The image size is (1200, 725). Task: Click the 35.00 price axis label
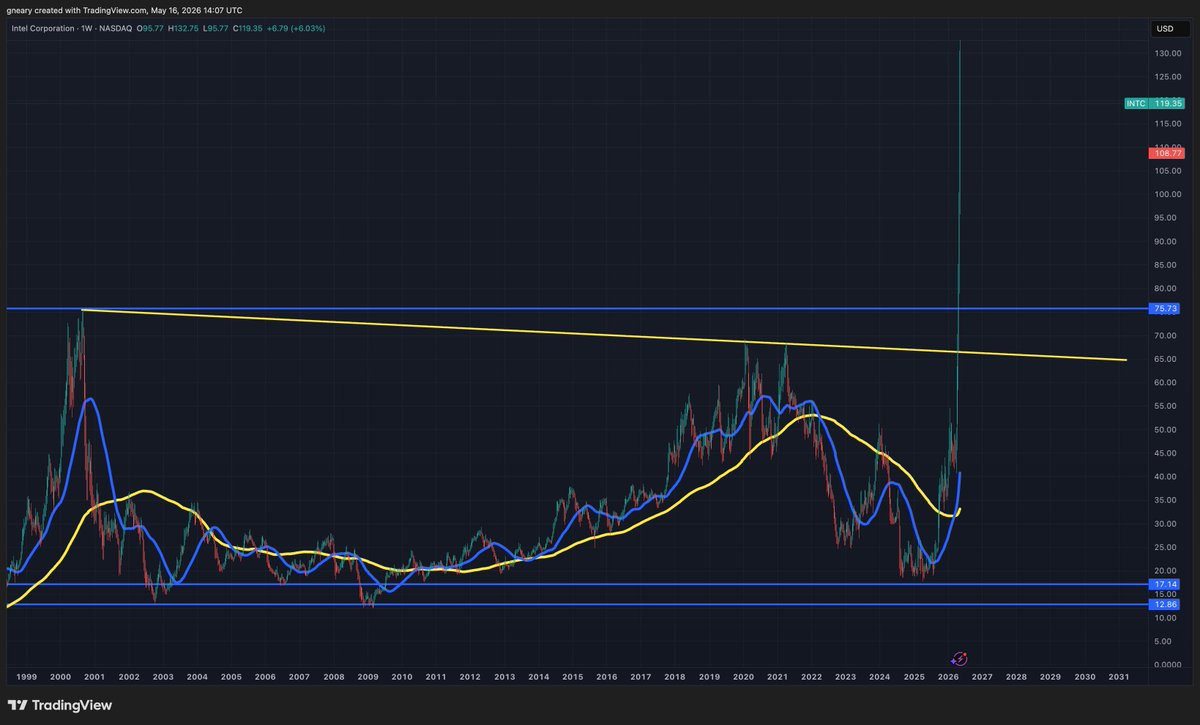tap(1166, 500)
